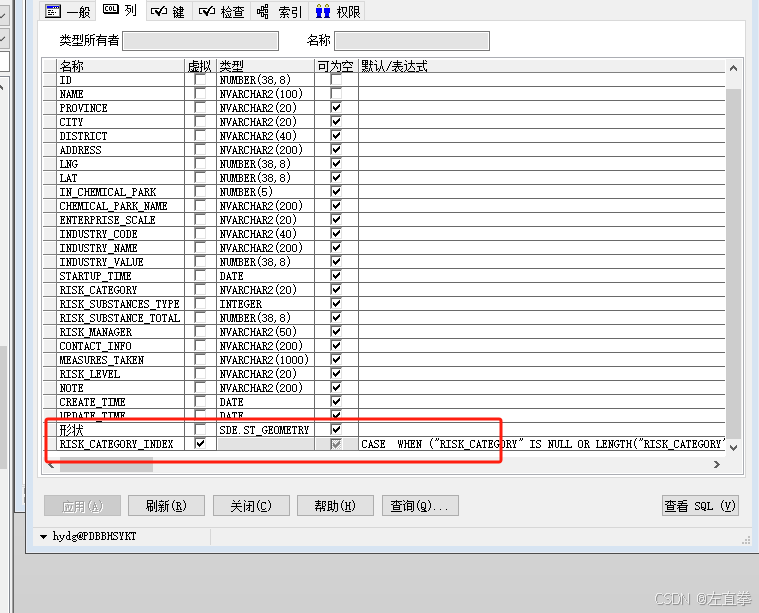
Task: Click the horizontal scrollbar thumb
Action: click(x=106, y=465)
